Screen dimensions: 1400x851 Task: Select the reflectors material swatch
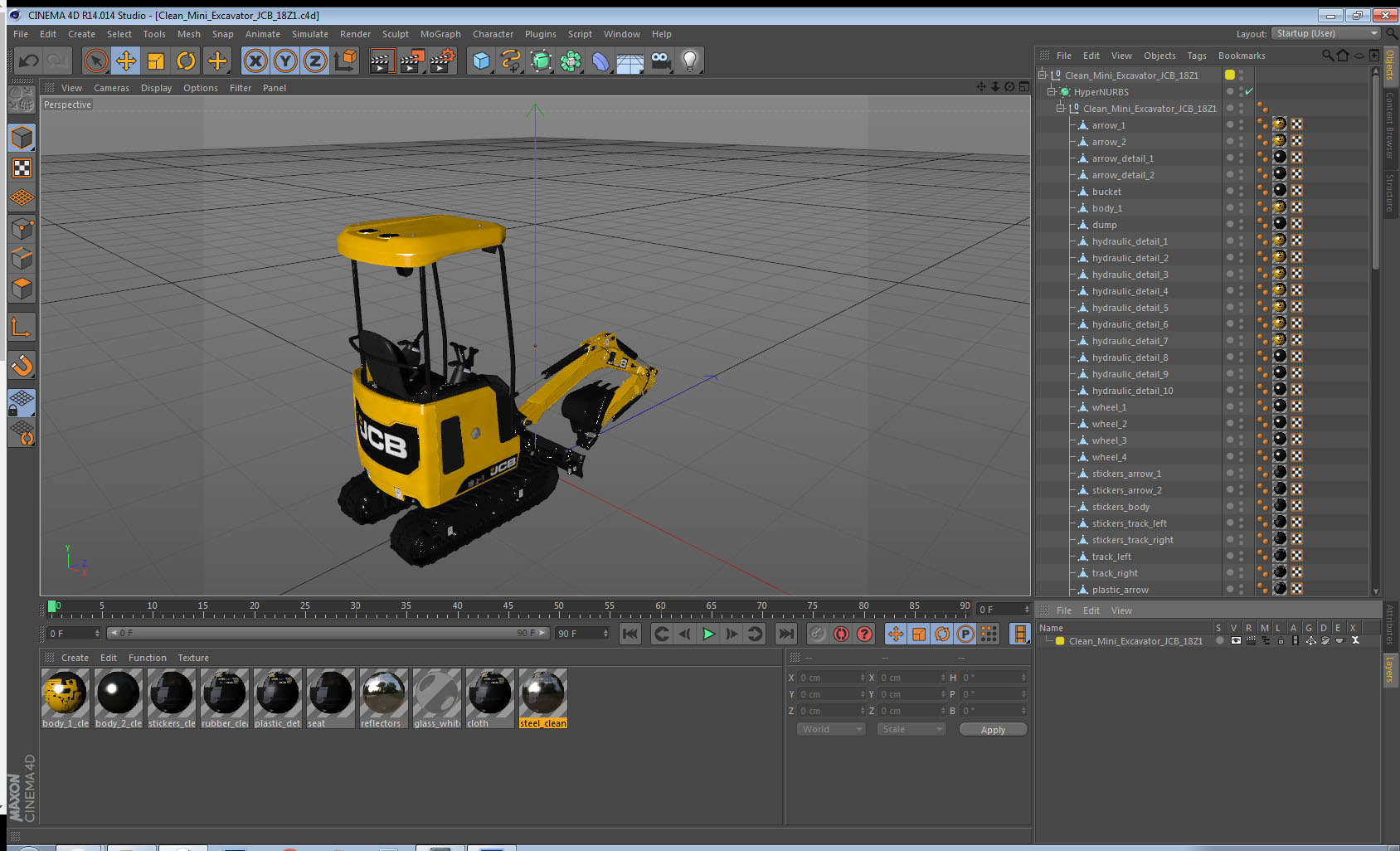(x=383, y=698)
